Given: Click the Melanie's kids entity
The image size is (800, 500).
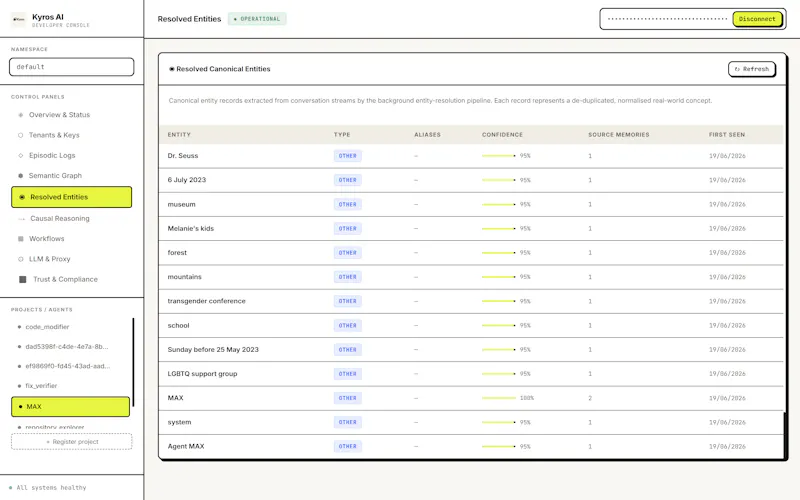Looking at the screenshot, I should tap(191, 228).
